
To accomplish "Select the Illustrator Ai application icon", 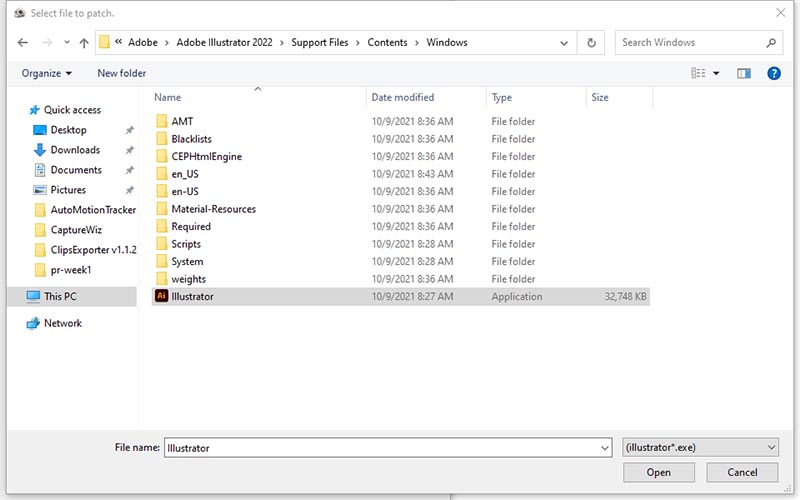I will [x=161, y=296].
